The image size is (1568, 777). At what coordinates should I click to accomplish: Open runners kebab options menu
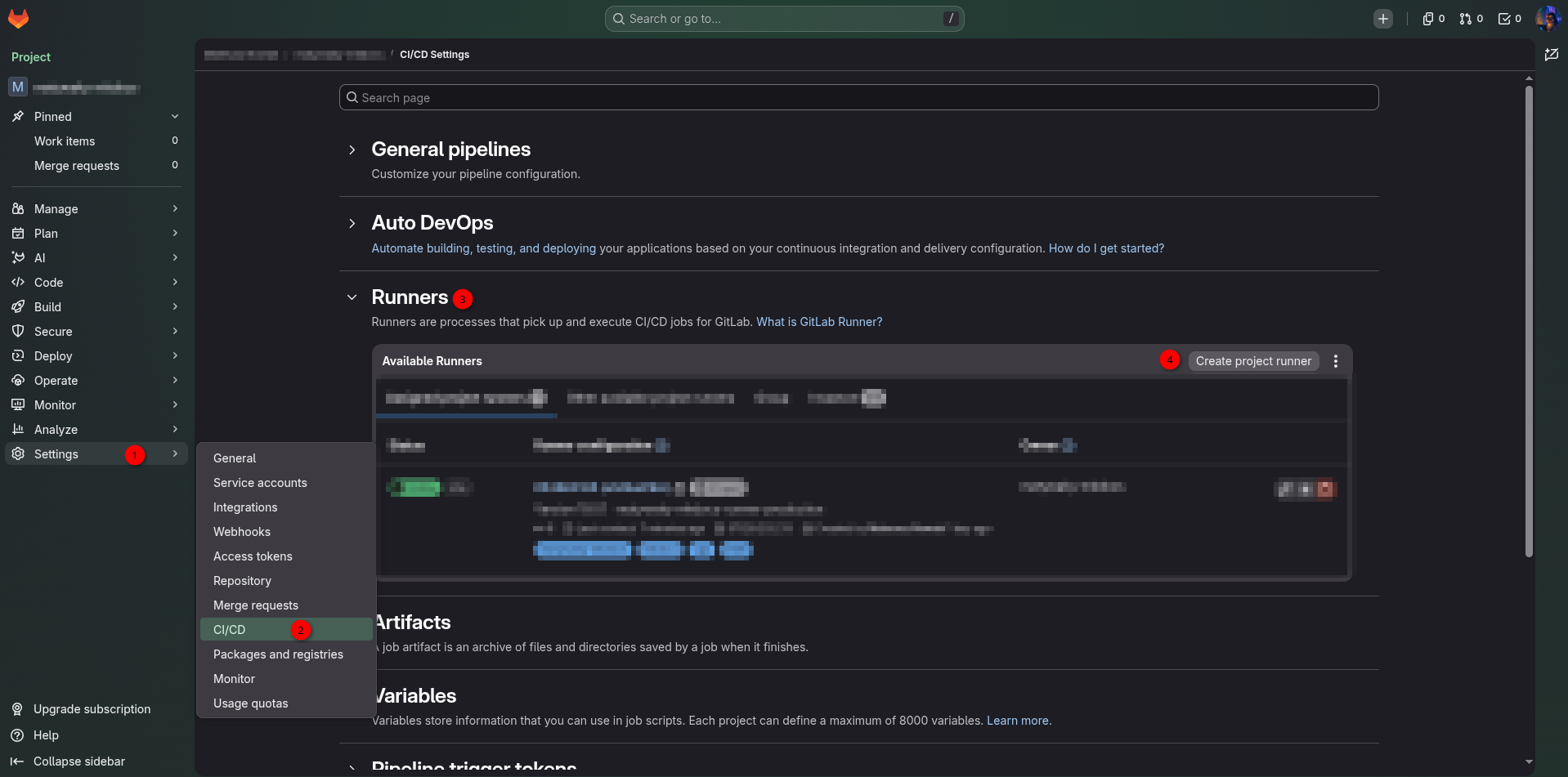tap(1336, 361)
